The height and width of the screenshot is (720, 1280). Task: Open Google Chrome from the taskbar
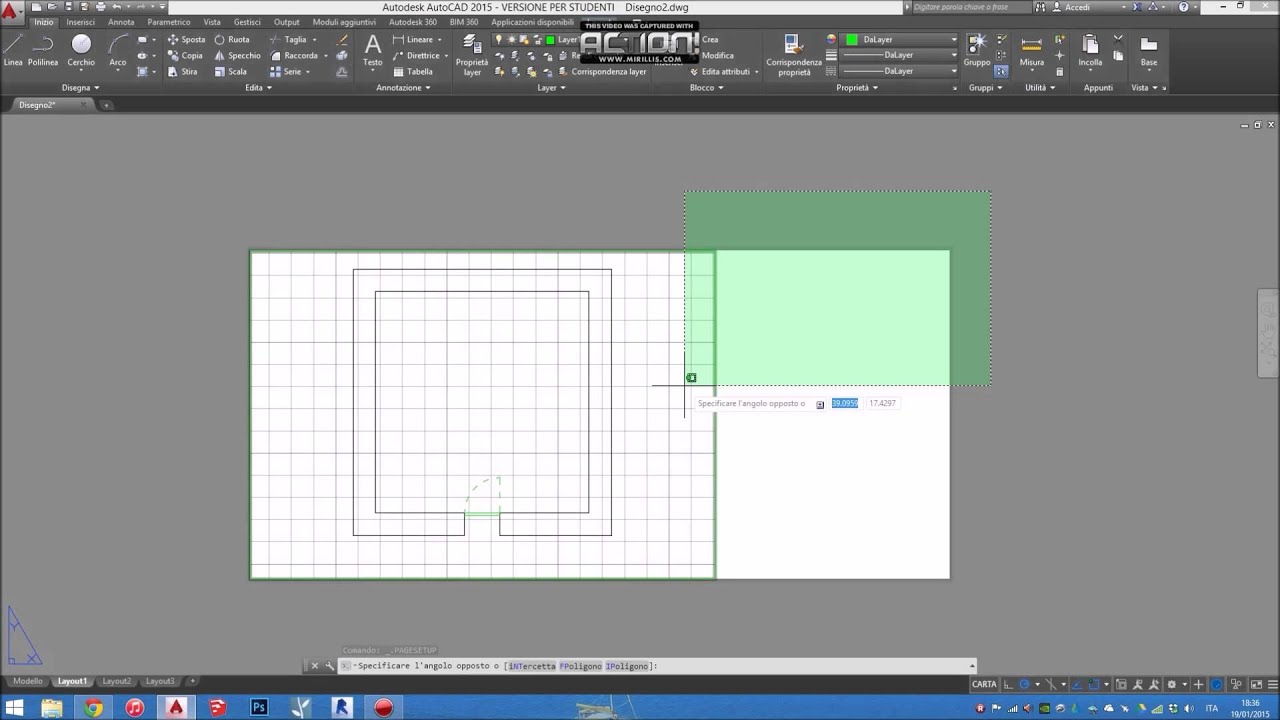point(93,707)
